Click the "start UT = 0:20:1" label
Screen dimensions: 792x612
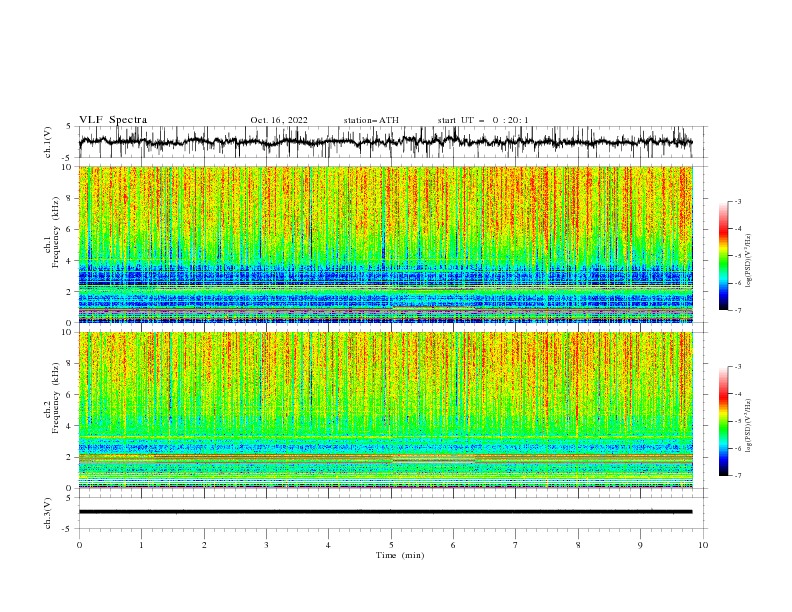click(x=483, y=120)
